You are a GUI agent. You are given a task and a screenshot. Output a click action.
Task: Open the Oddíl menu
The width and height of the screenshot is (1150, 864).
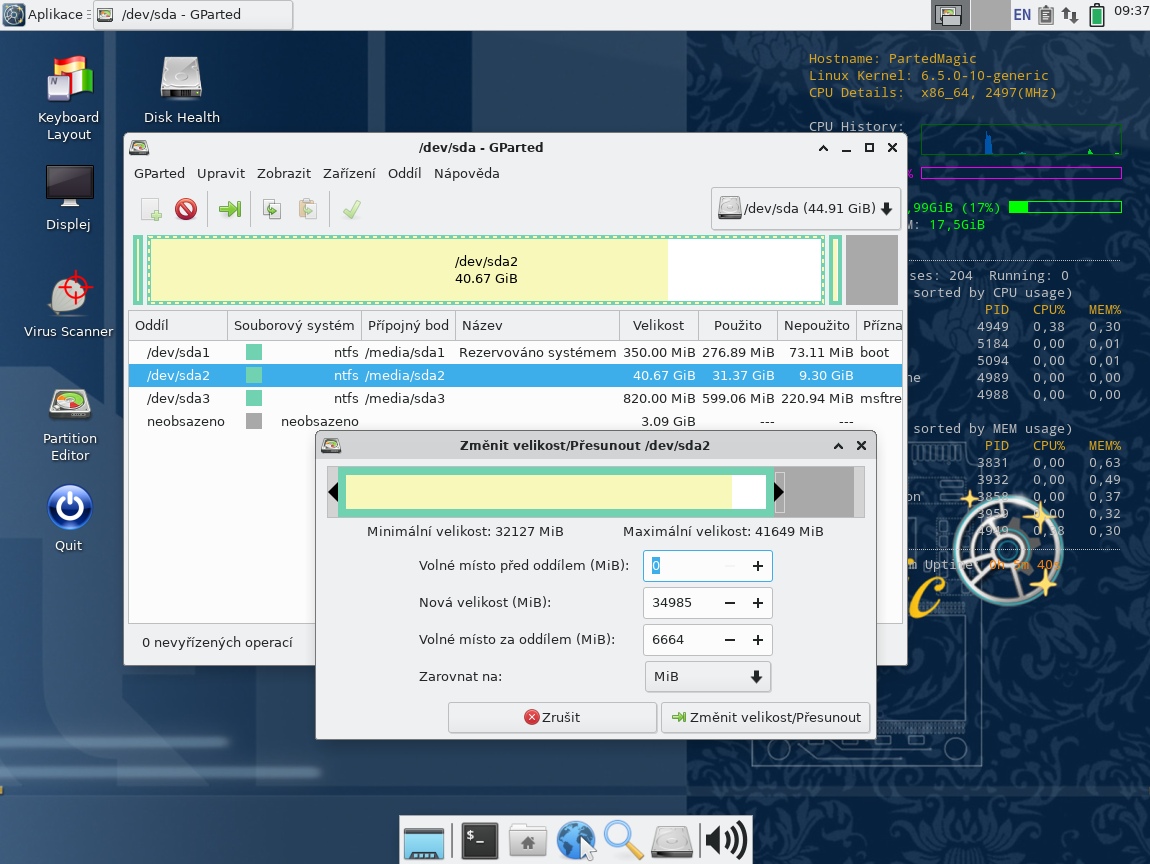404,173
